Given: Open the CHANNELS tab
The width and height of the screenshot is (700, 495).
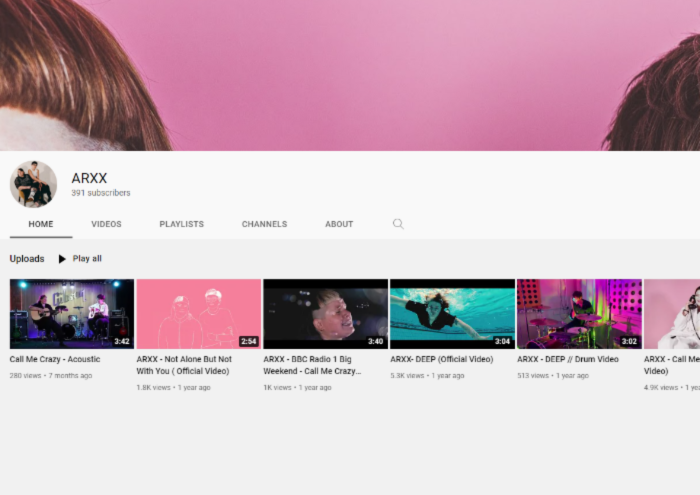Looking at the screenshot, I should (x=264, y=224).
